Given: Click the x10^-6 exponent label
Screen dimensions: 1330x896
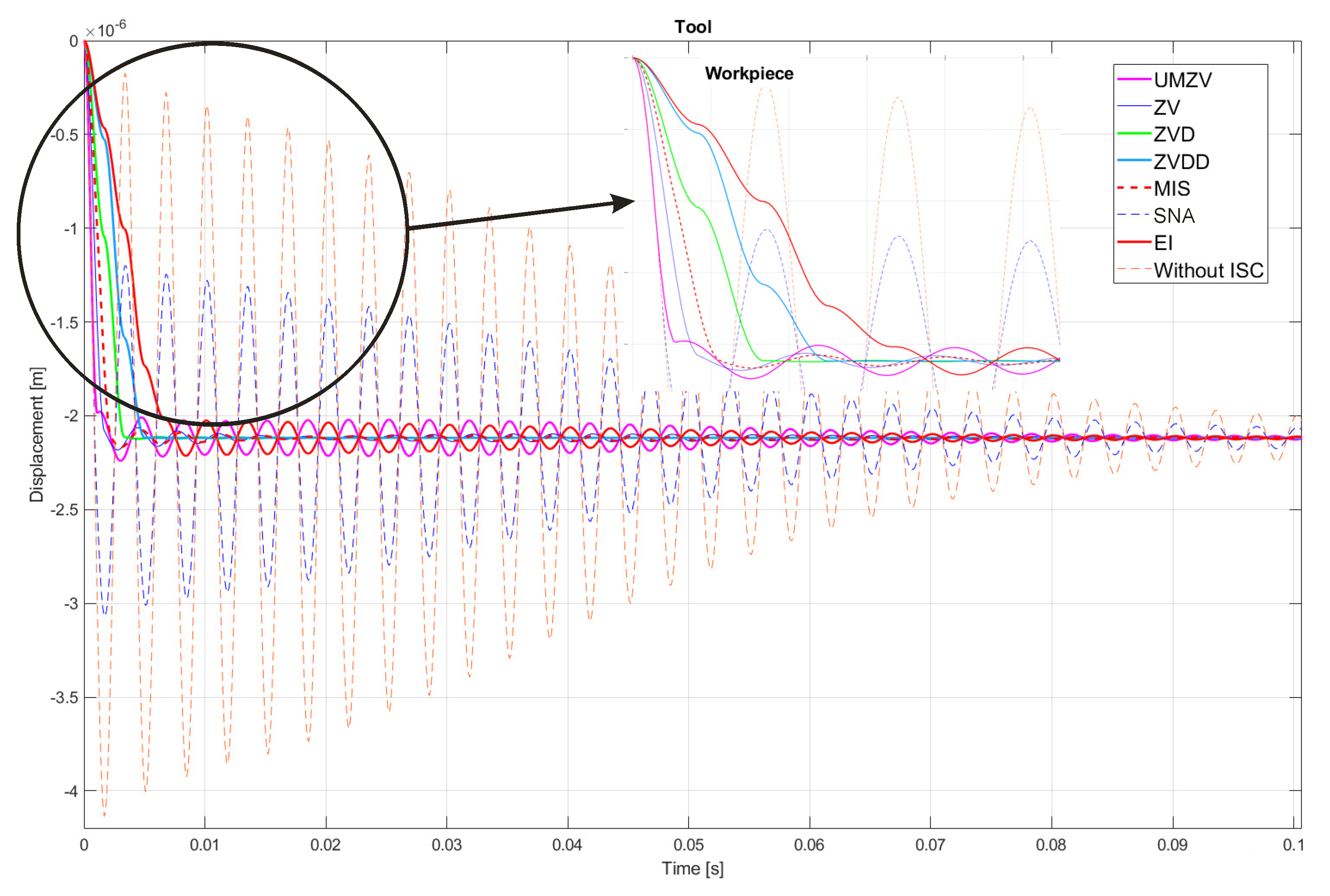Looking at the screenshot, I should [106, 28].
